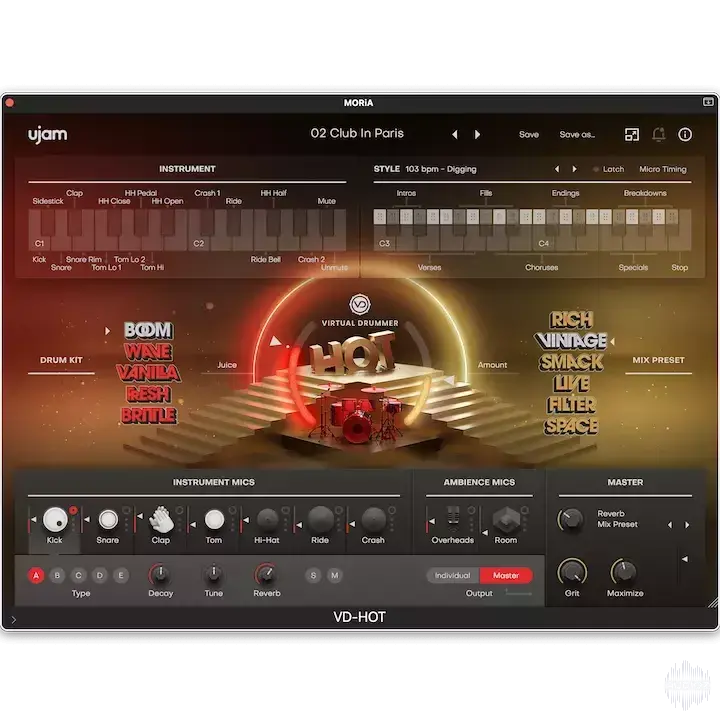This screenshot has height=720, width=720.
Task: Click the Virtual Drummer VD emblem
Action: 360,304
